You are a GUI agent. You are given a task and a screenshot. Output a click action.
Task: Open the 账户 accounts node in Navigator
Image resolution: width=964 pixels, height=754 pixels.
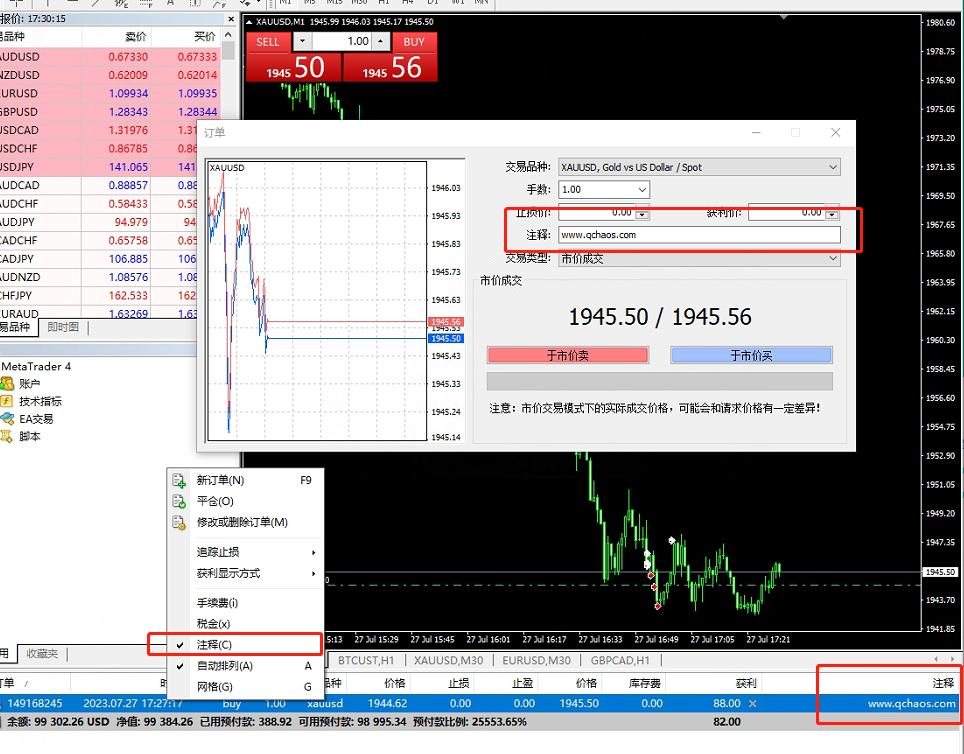tap(7, 384)
